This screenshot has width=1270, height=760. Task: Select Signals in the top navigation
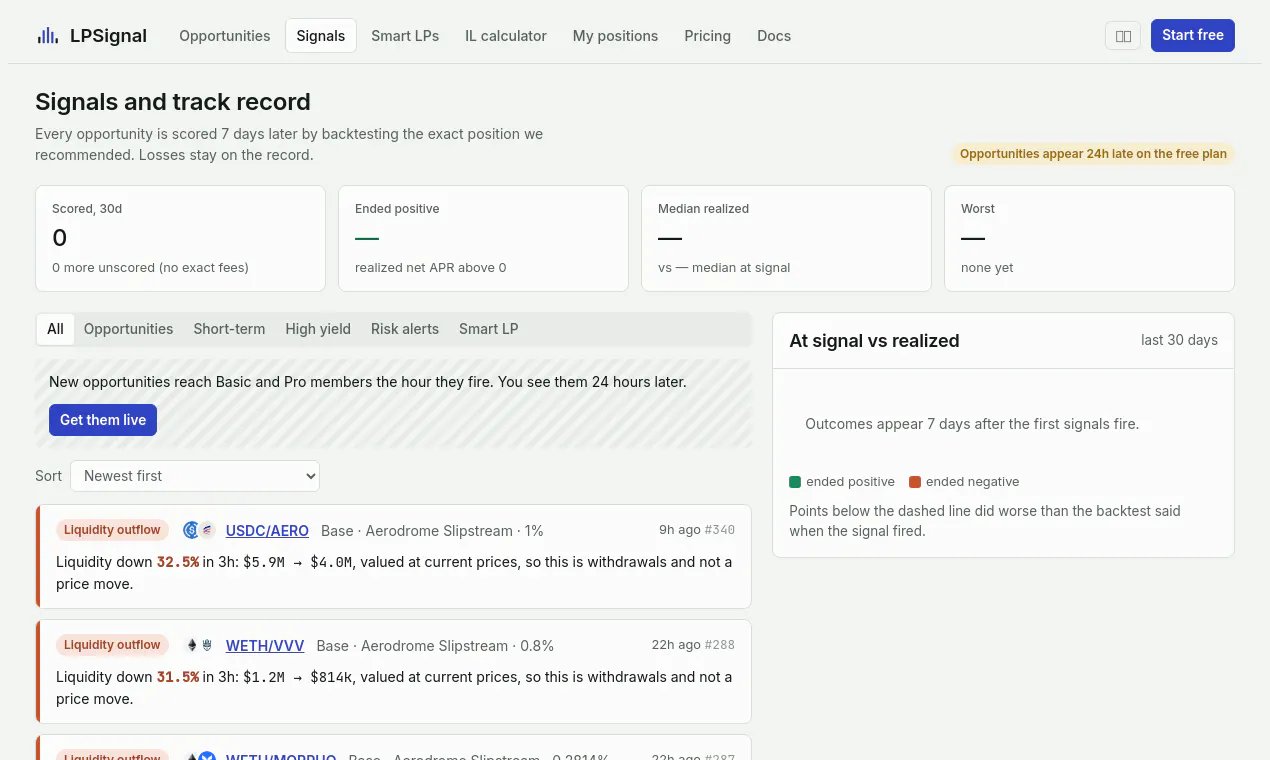pyautogui.click(x=321, y=36)
